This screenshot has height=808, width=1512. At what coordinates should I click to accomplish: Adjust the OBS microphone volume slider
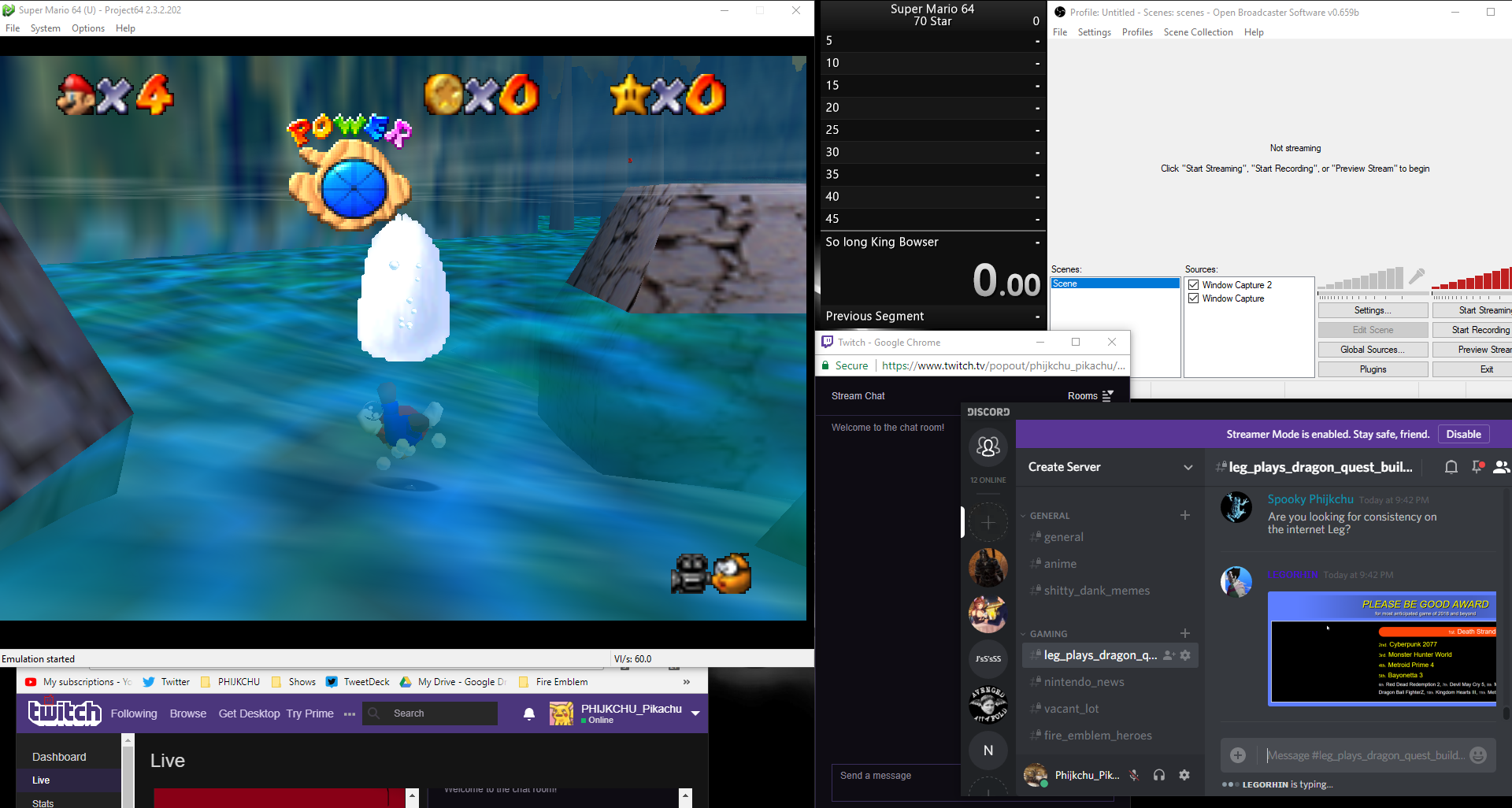click(1361, 278)
